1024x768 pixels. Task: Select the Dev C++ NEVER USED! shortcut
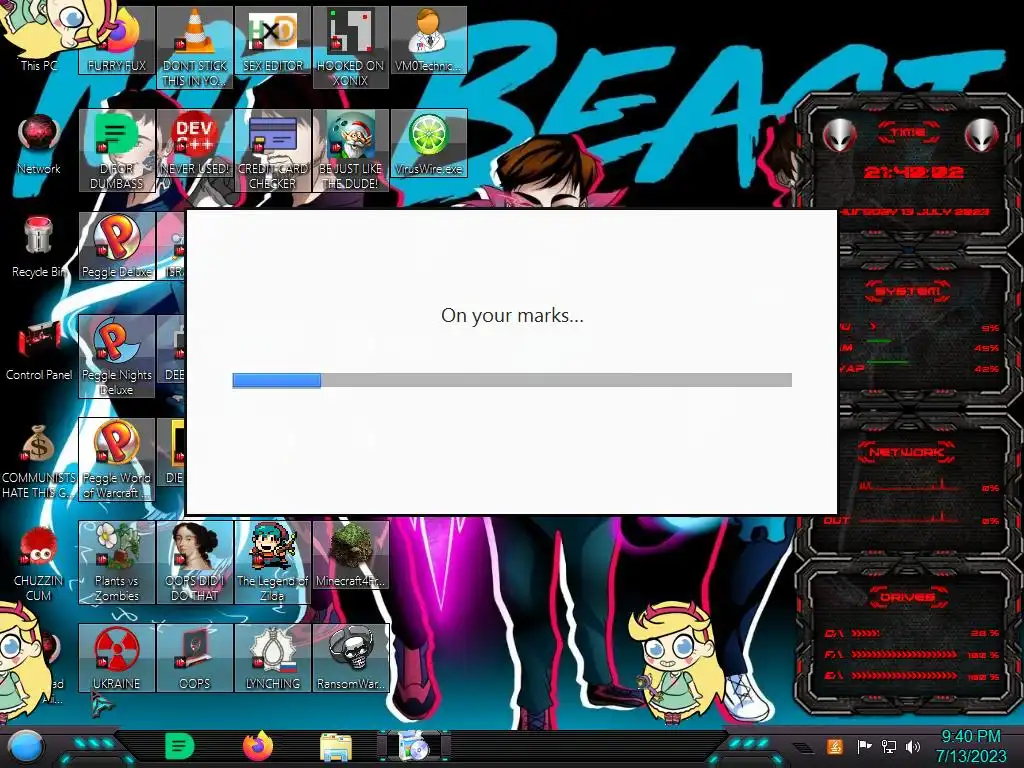tap(195, 143)
